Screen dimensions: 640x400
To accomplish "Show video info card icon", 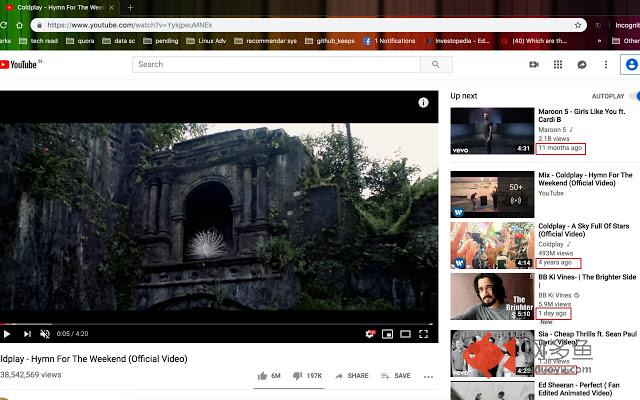I will coord(423,102).
